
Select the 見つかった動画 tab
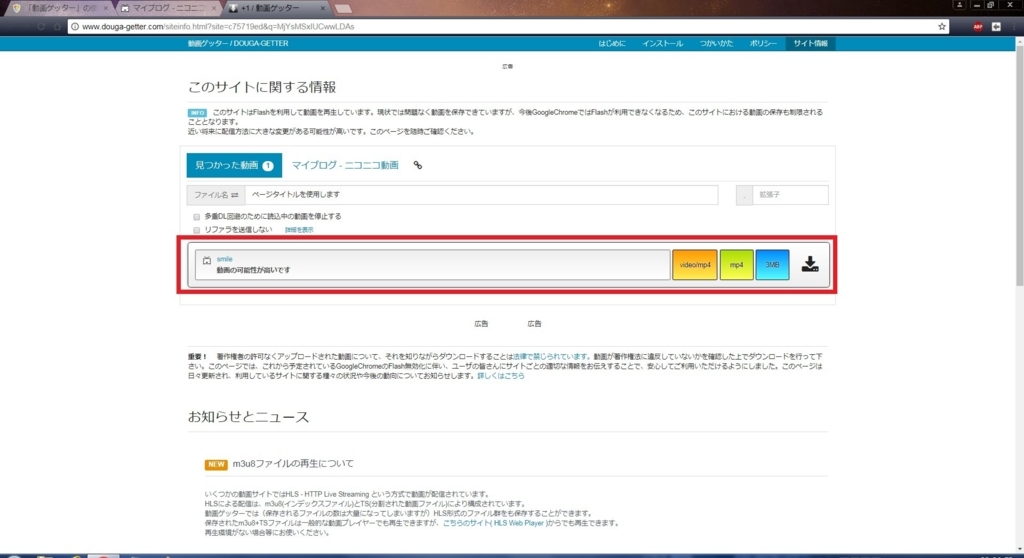click(234, 165)
